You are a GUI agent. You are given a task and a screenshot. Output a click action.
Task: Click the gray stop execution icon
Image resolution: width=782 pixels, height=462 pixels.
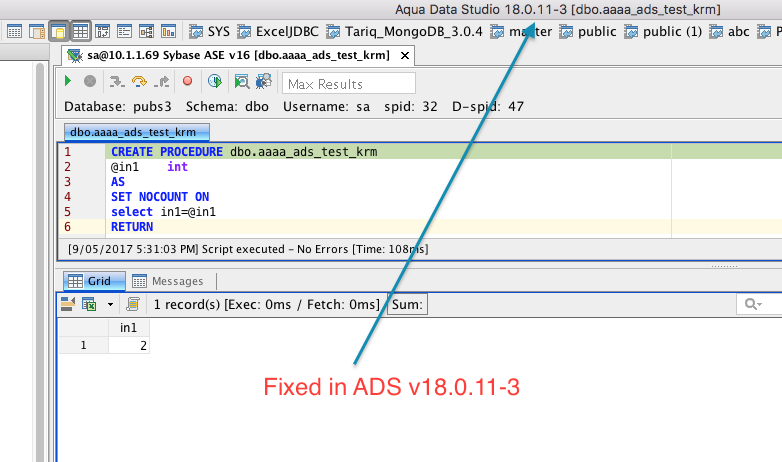click(90, 81)
